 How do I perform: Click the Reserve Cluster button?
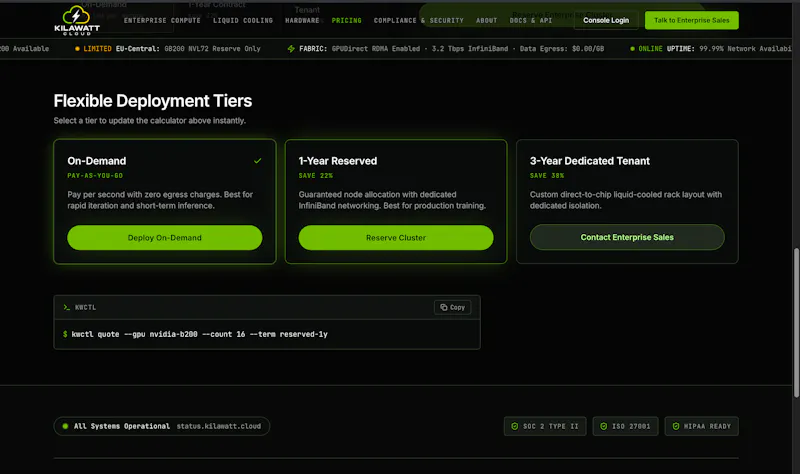coord(396,238)
